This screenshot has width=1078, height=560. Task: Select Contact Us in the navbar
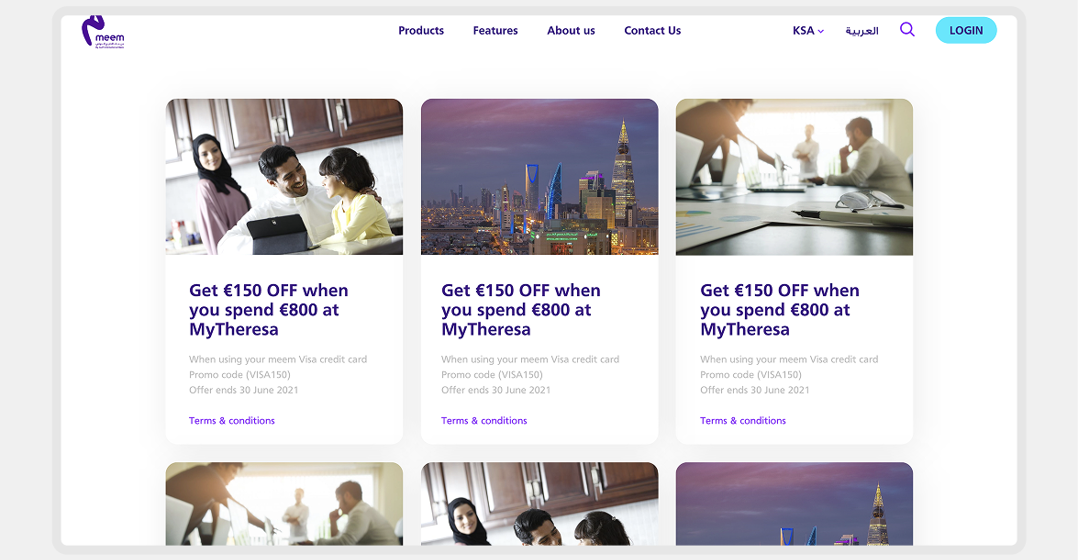[x=652, y=31]
